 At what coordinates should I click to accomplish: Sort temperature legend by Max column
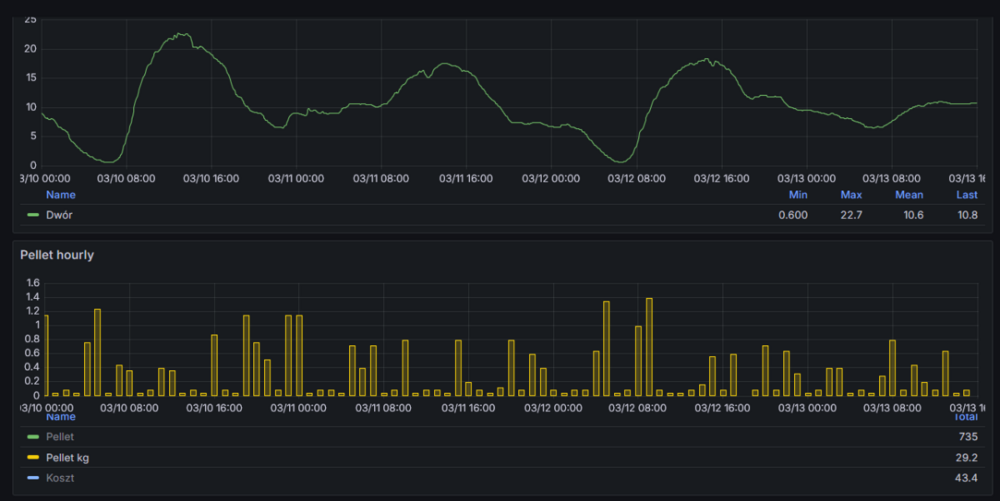(x=851, y=195)
